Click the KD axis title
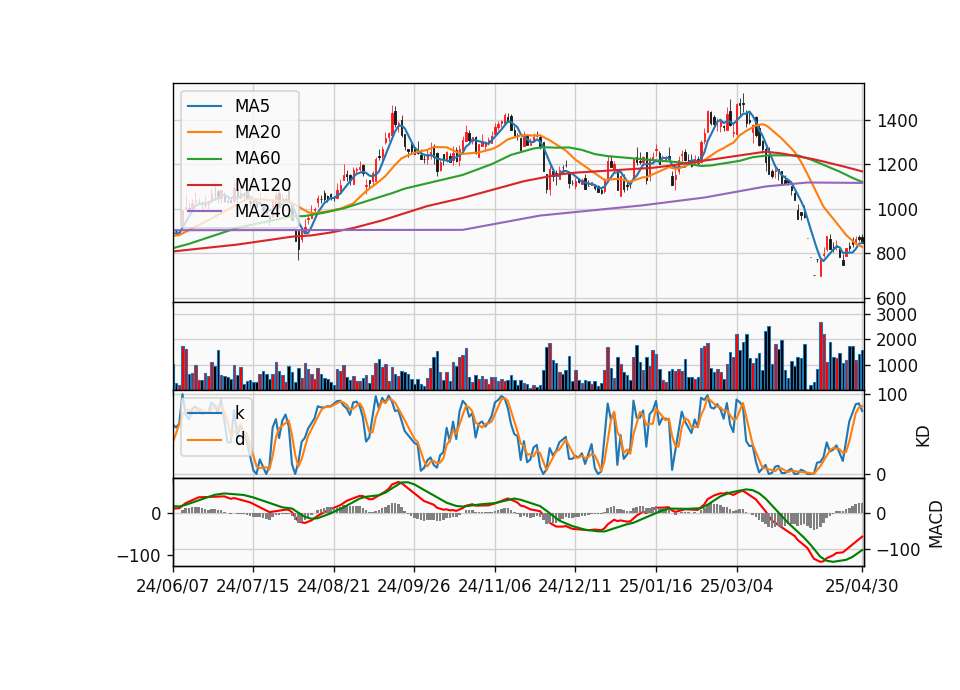The height and width of the screenshot is (690, 960). click(x=923, y=436)
